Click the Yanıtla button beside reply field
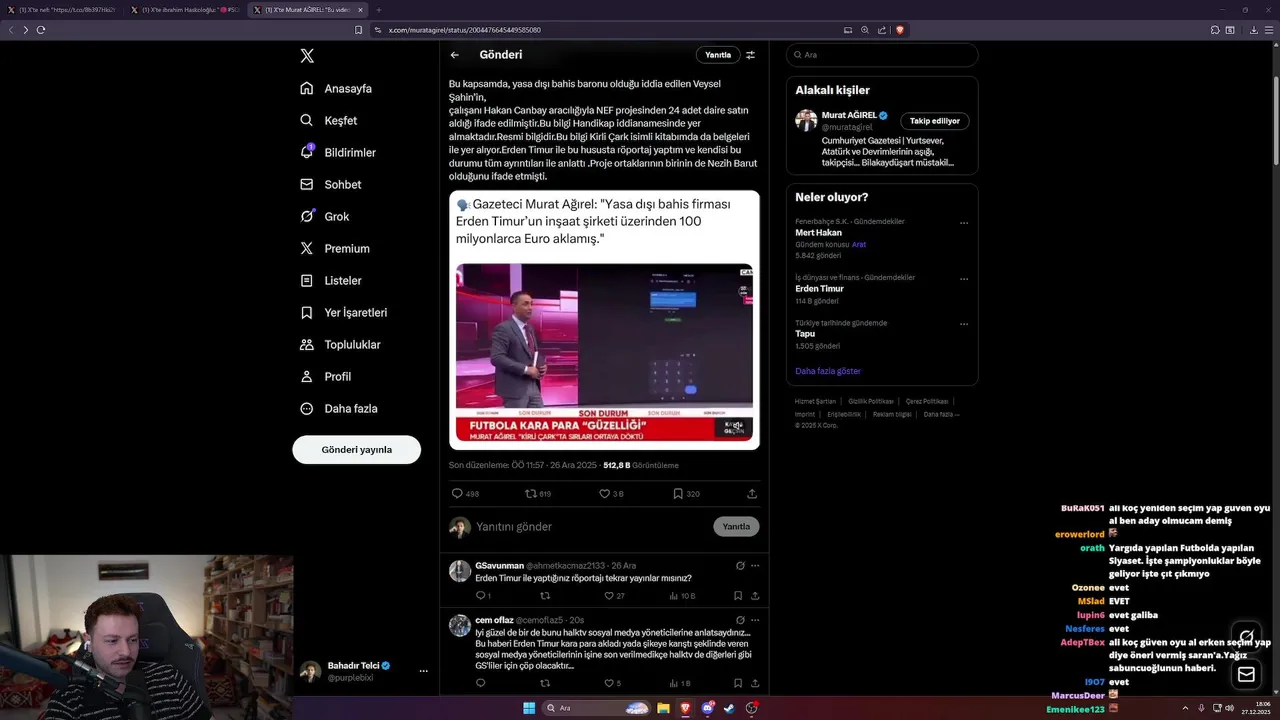This screenshot has height=720, width=1280. (736, 527)
